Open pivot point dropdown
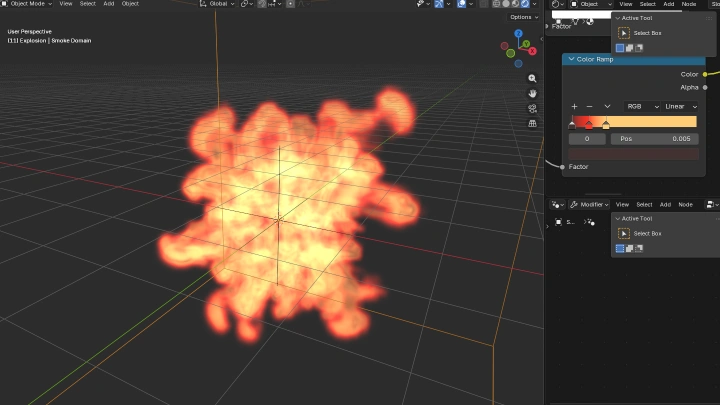720x405 pixels. click(247, 4)
